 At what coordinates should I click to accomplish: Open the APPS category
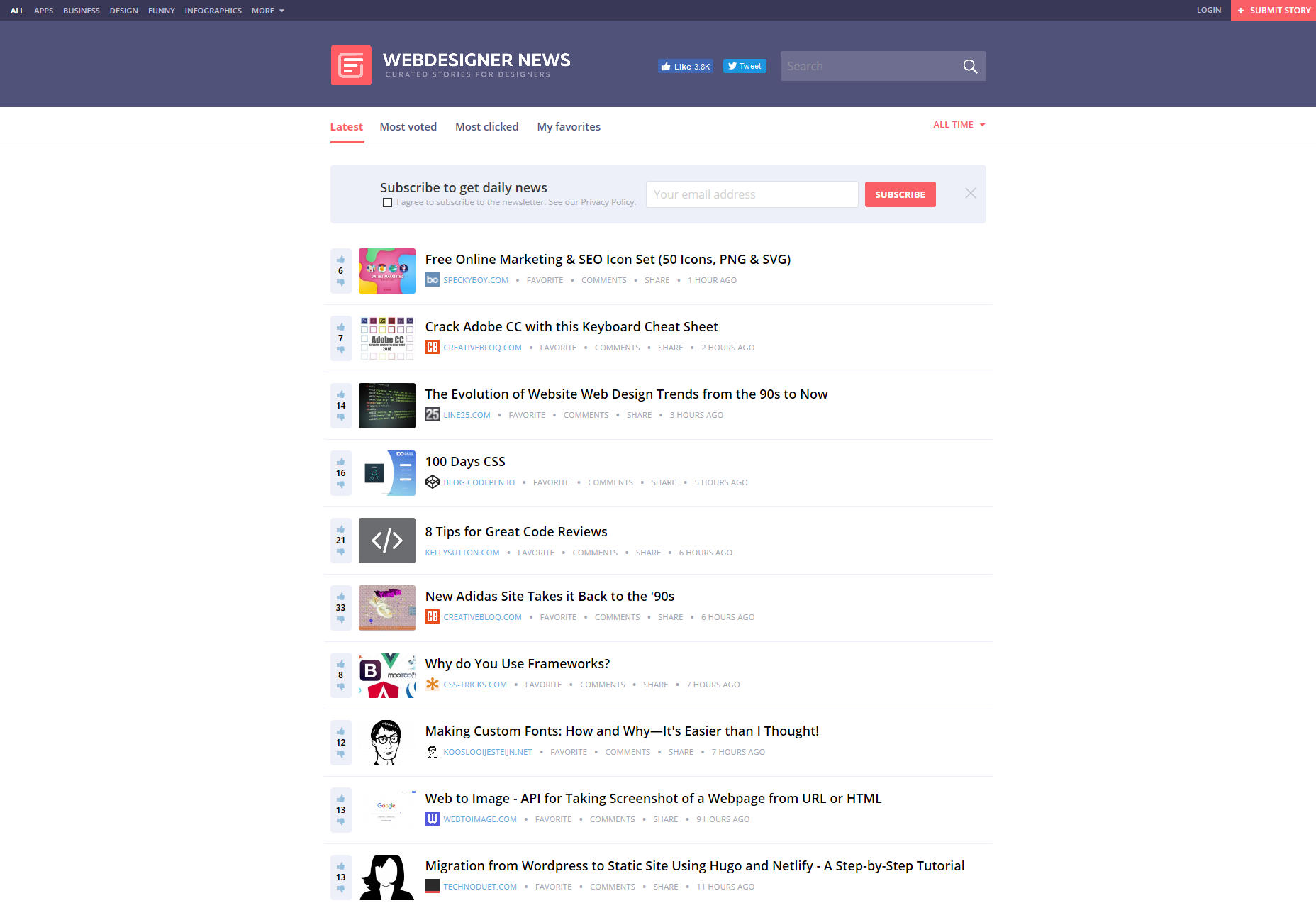(x=43, y=11)
